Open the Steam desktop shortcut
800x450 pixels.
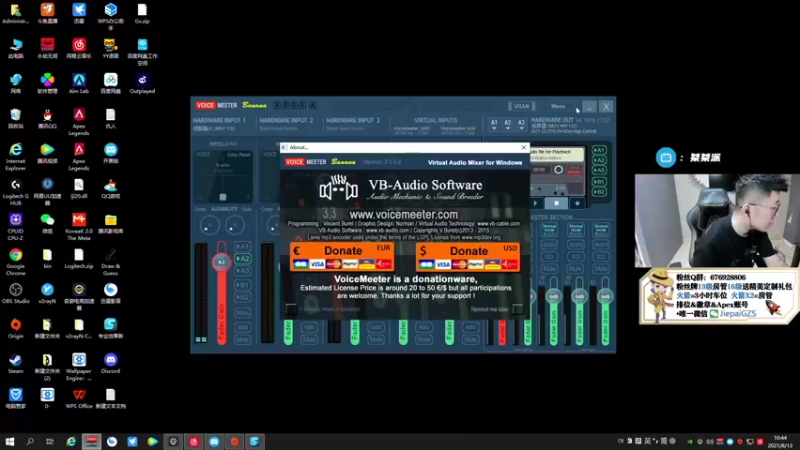click(16, 363)
